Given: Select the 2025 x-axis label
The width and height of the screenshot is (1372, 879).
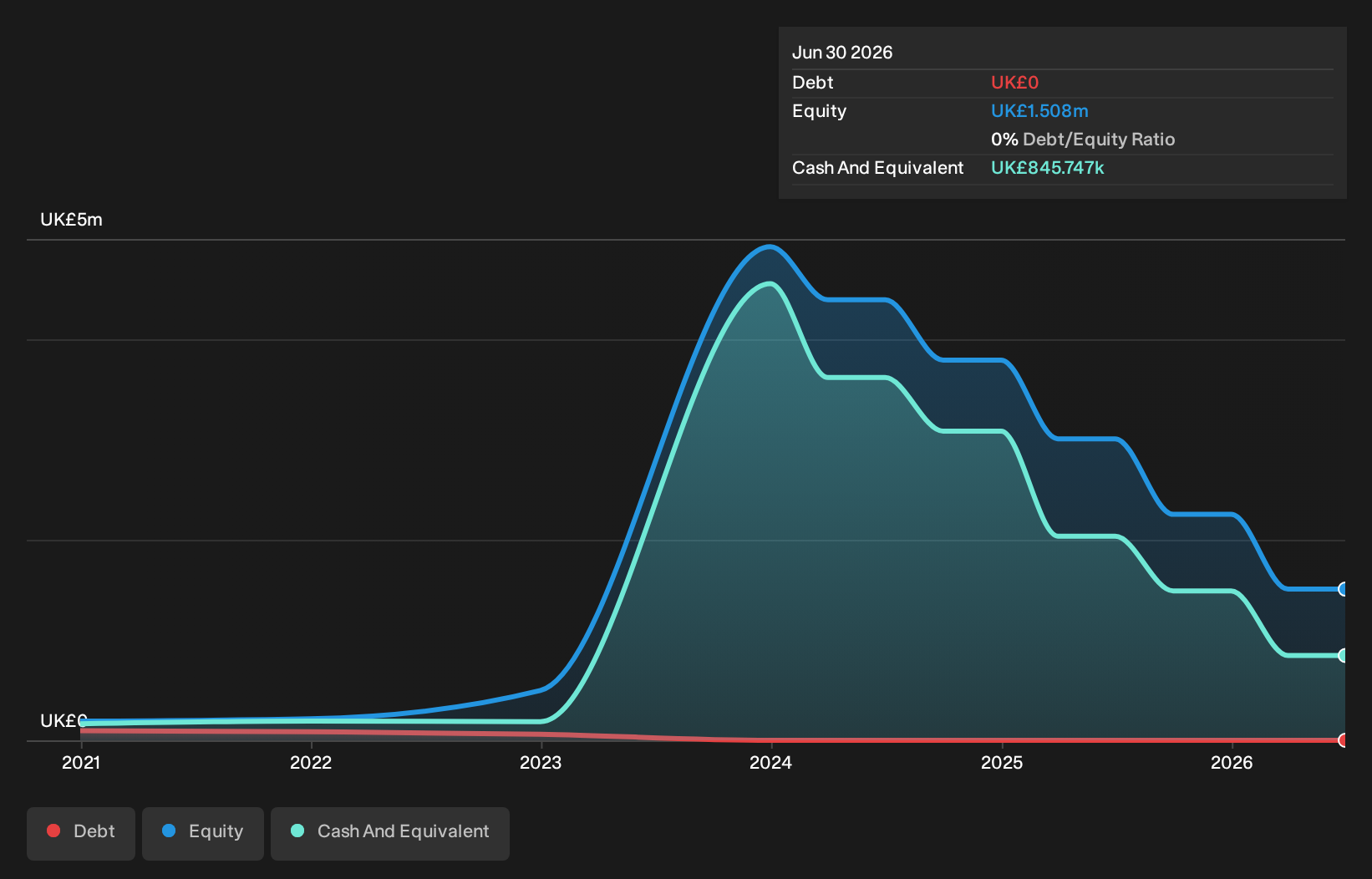Looking at the screenshot, I should coord(1002,763).
